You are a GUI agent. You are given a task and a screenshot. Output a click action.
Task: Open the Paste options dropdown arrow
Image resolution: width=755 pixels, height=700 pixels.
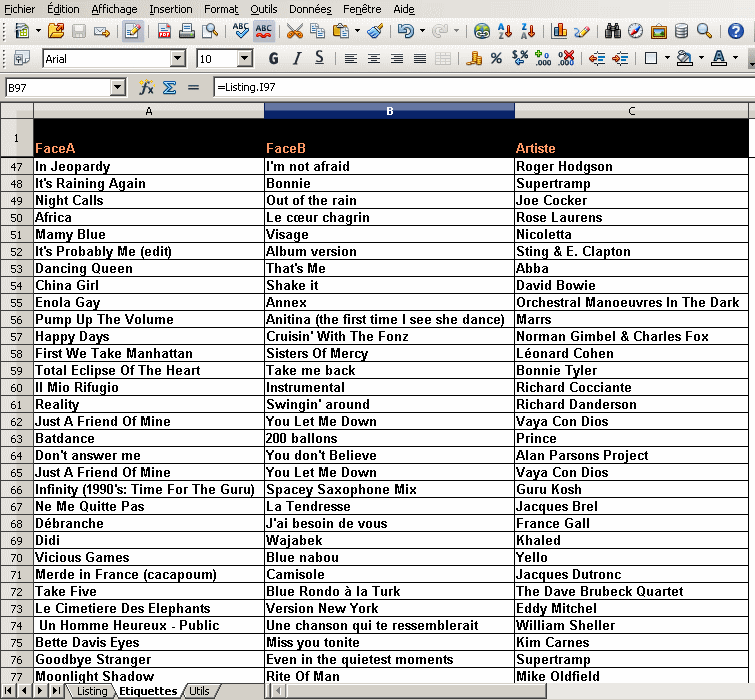(x=357, y=31)
